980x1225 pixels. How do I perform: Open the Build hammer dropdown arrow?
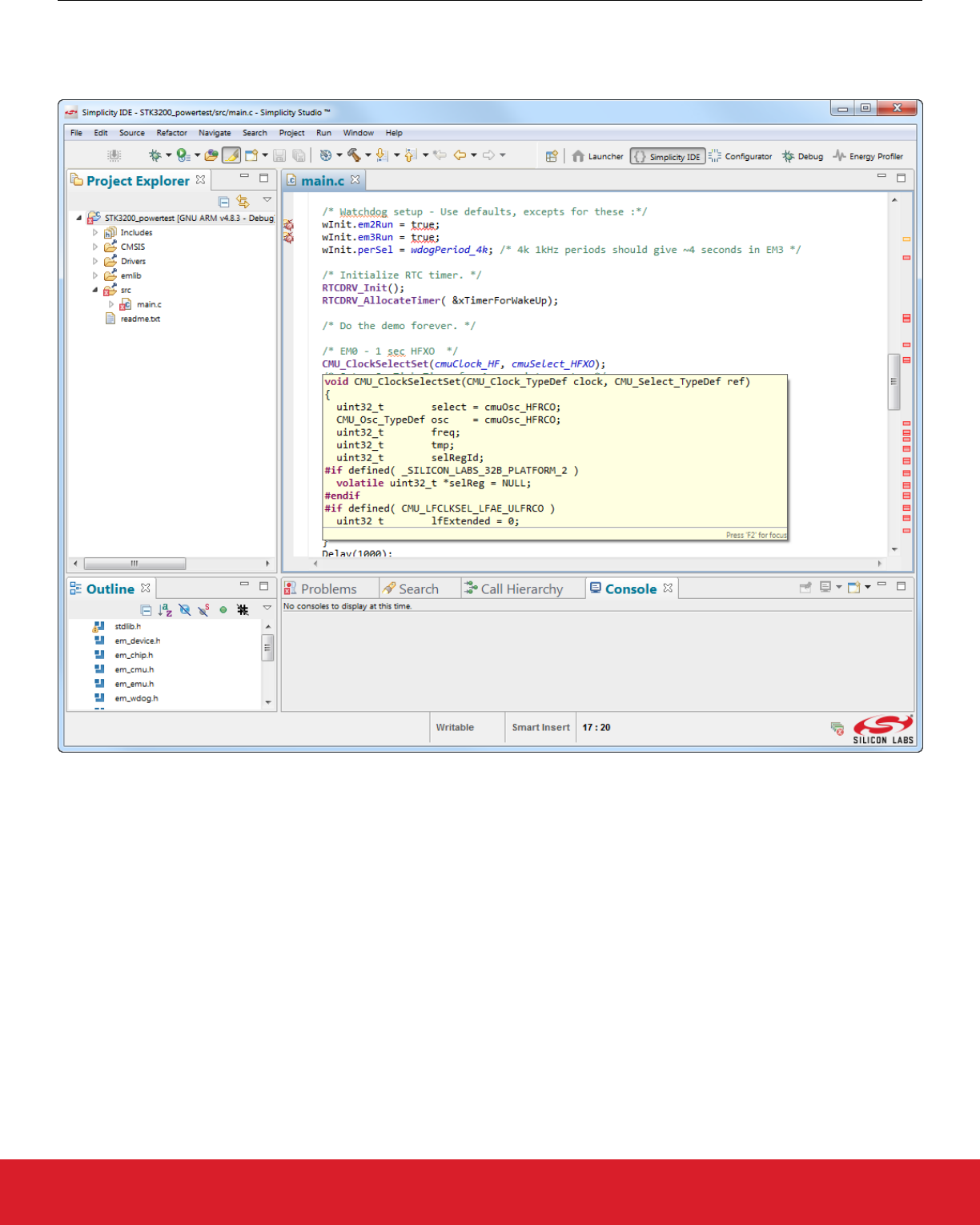pos(367,155)
